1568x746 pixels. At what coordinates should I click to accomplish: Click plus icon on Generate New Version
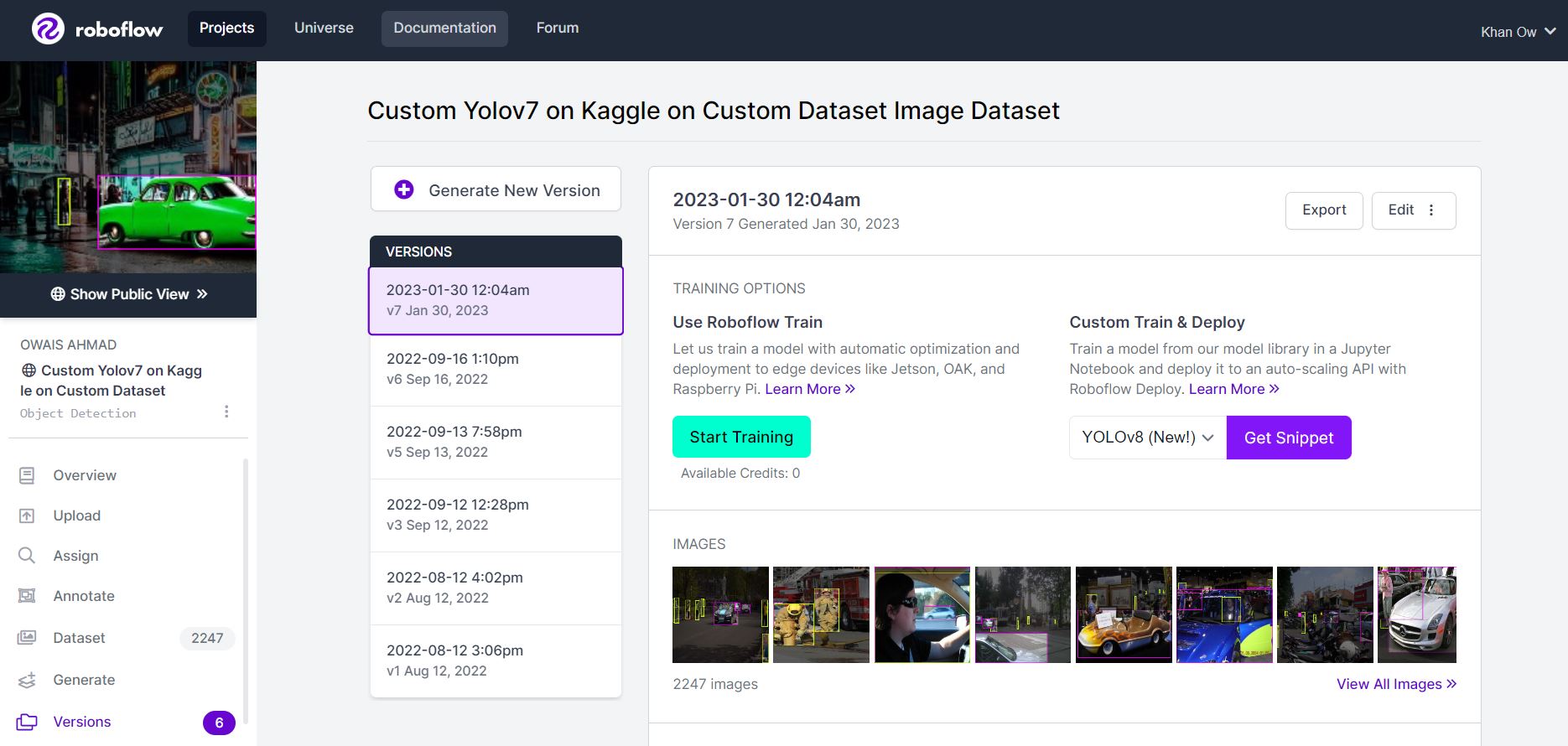pos(404,189)
